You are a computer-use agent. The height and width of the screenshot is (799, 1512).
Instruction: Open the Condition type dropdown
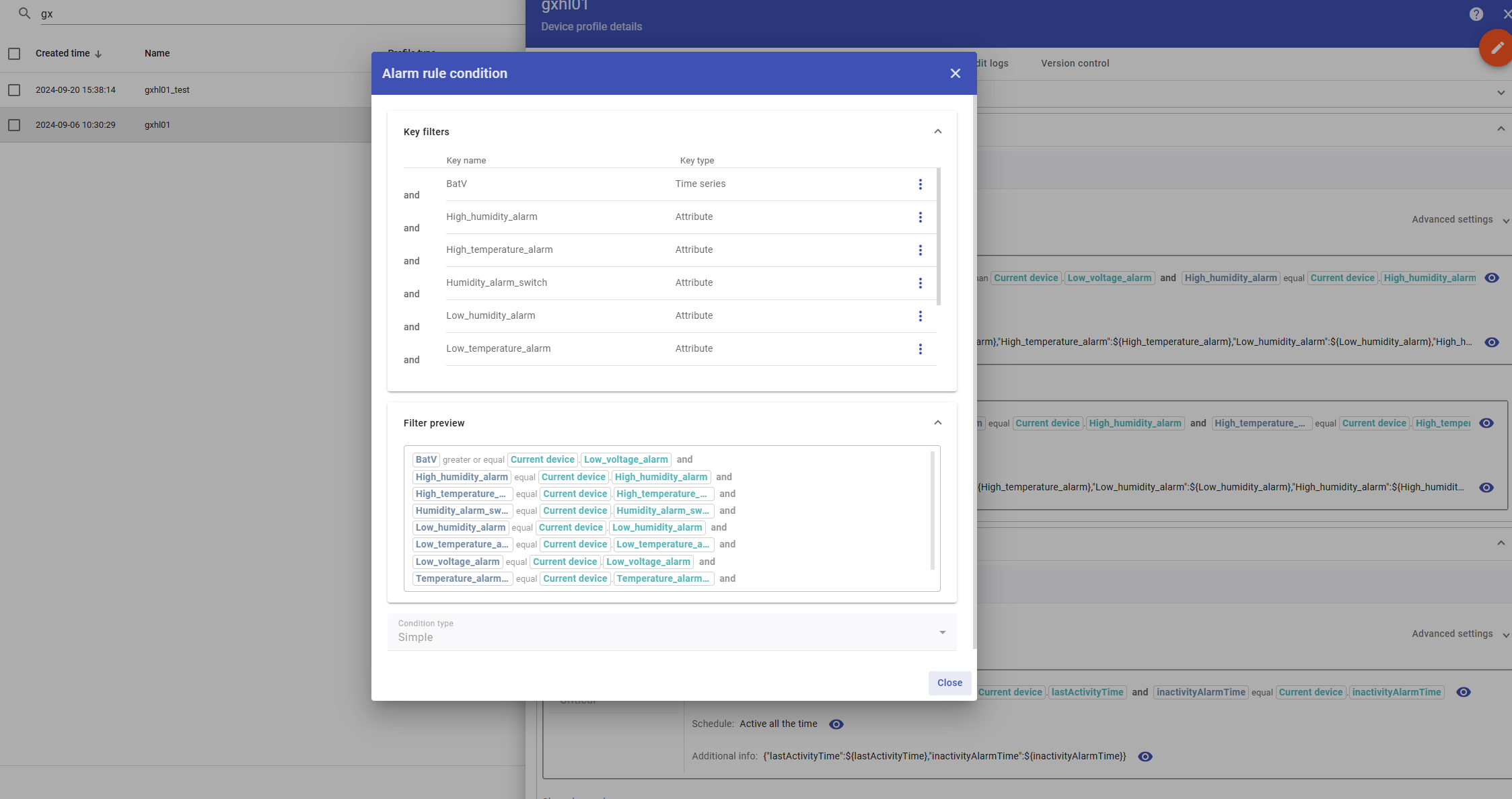tap(672, 632)
